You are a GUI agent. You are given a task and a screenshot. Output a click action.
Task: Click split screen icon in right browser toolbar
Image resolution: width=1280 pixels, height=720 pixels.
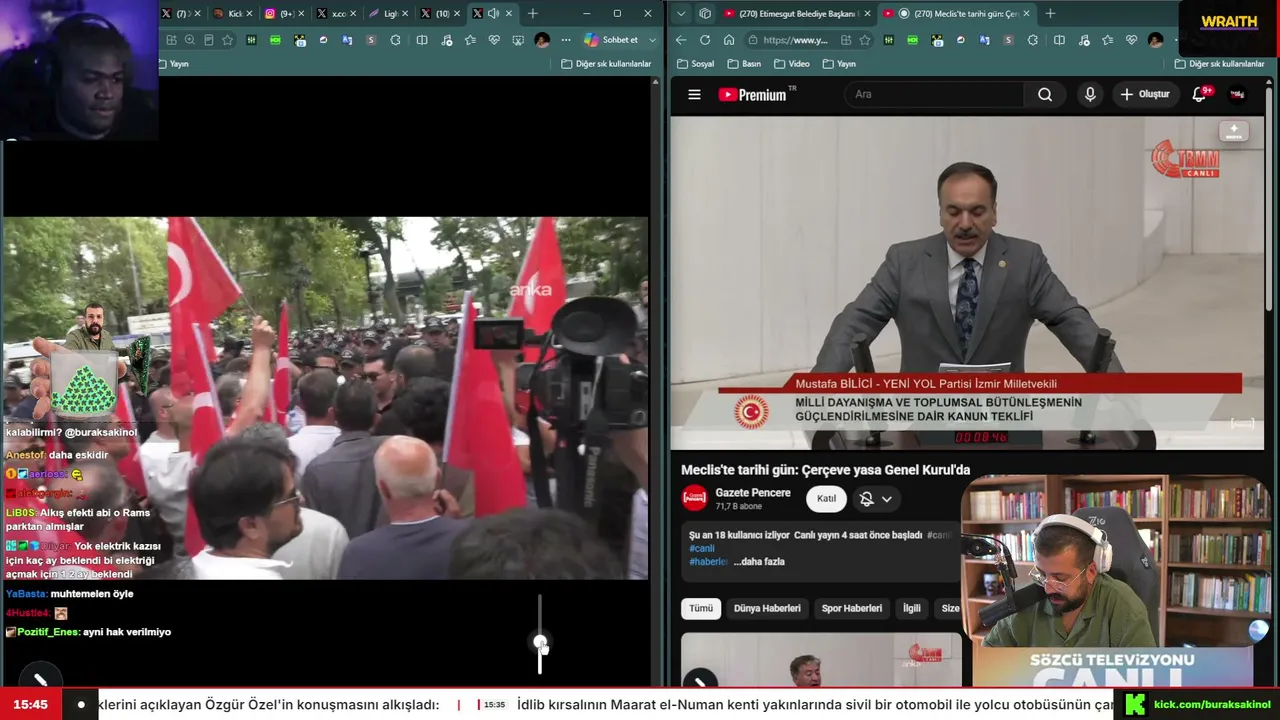click(x=1059, y=40)
